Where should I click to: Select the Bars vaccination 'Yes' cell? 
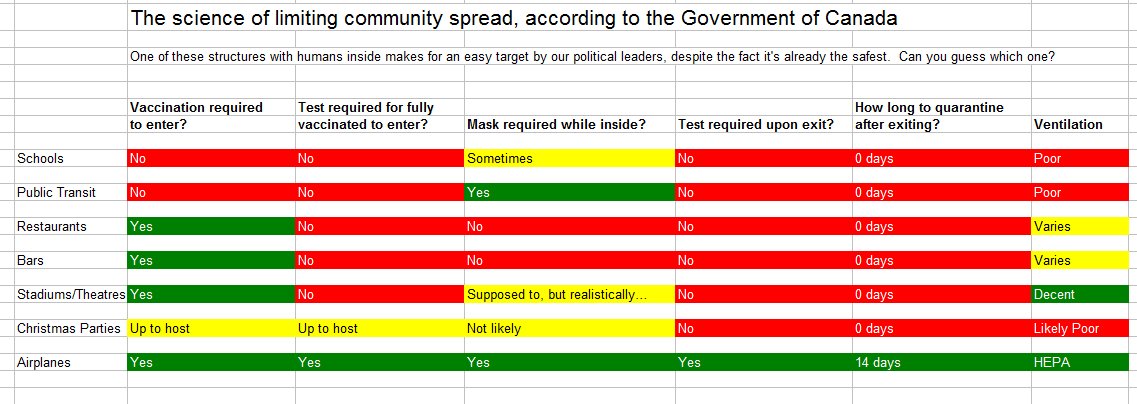pos(211,260)
